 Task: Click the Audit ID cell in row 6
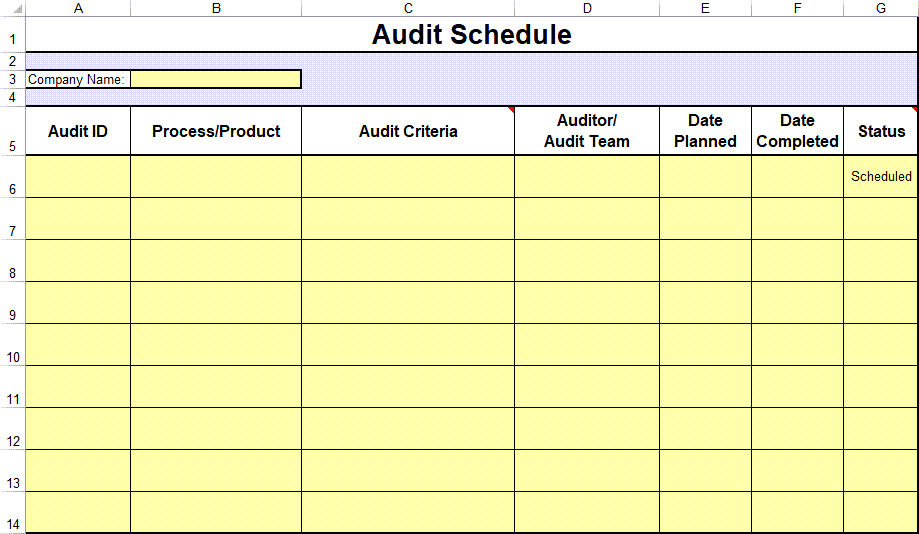pos(78,176)
